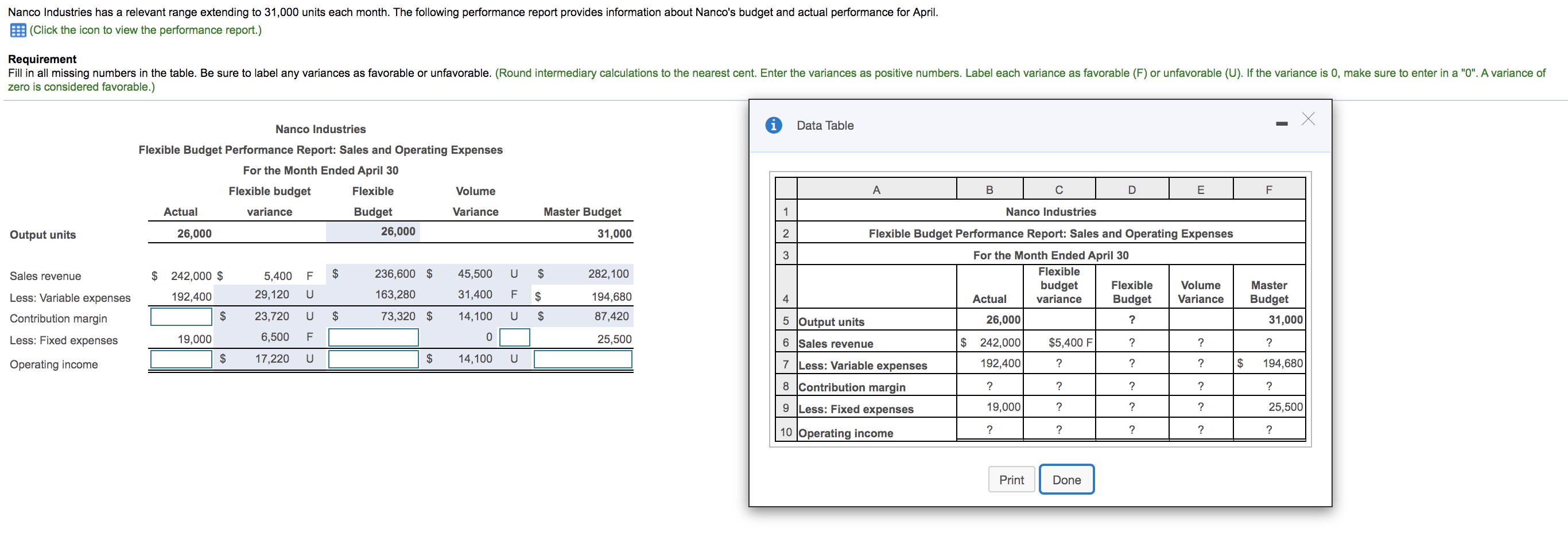Screen dimensions: 1568x544
Task: Click the $5,400 F variance cell
Action: point(1059,343)
